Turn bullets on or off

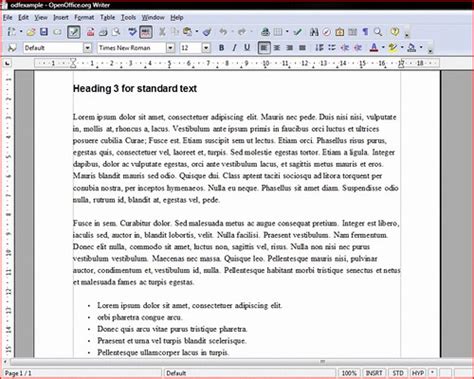pos(332,48)
